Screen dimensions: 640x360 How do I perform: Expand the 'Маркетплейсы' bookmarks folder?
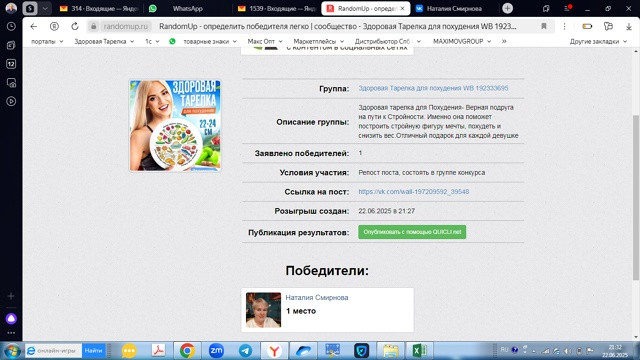point(319,41)
